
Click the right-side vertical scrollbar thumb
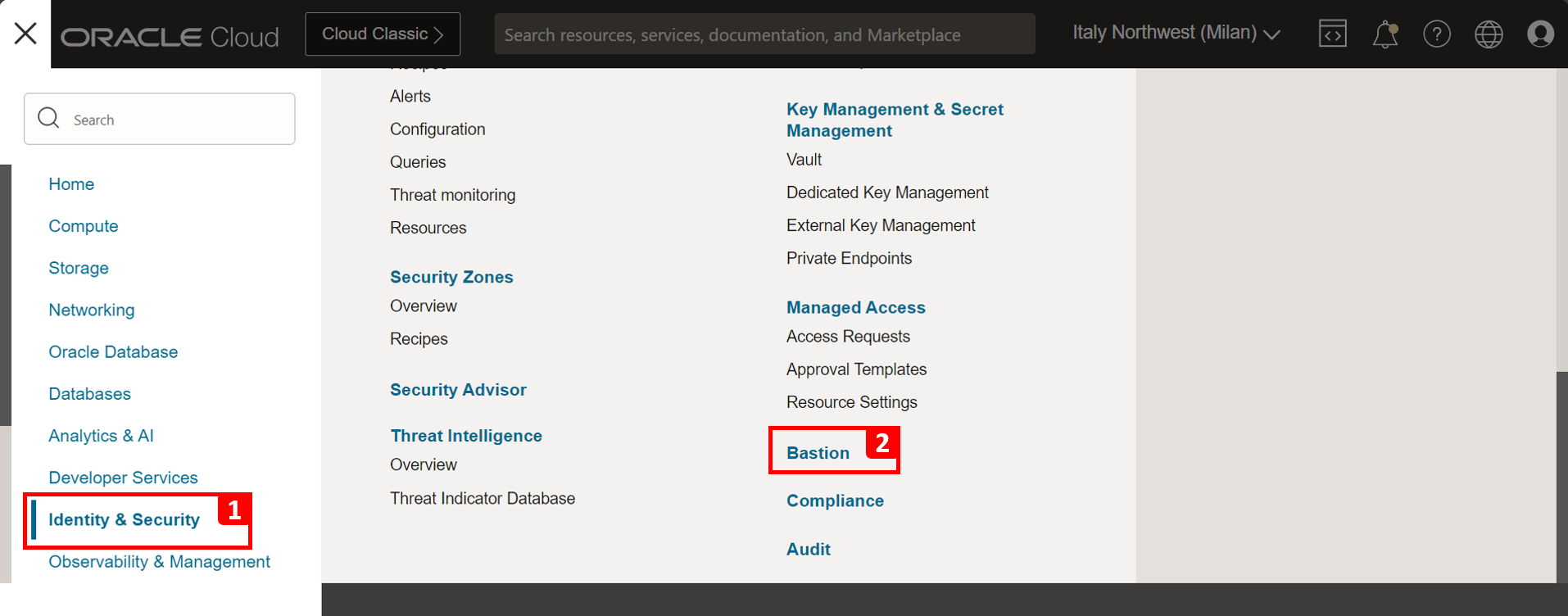pyautogui.click(x=1562, y=478)
